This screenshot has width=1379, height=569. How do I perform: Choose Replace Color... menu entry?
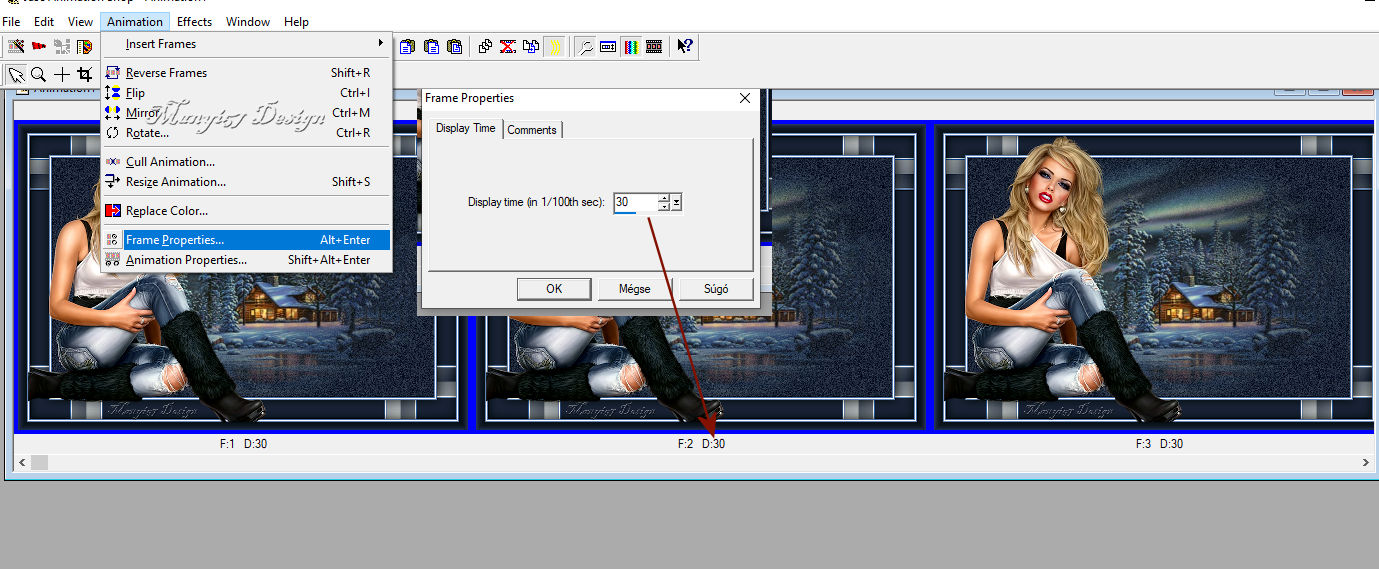(246, 211)
